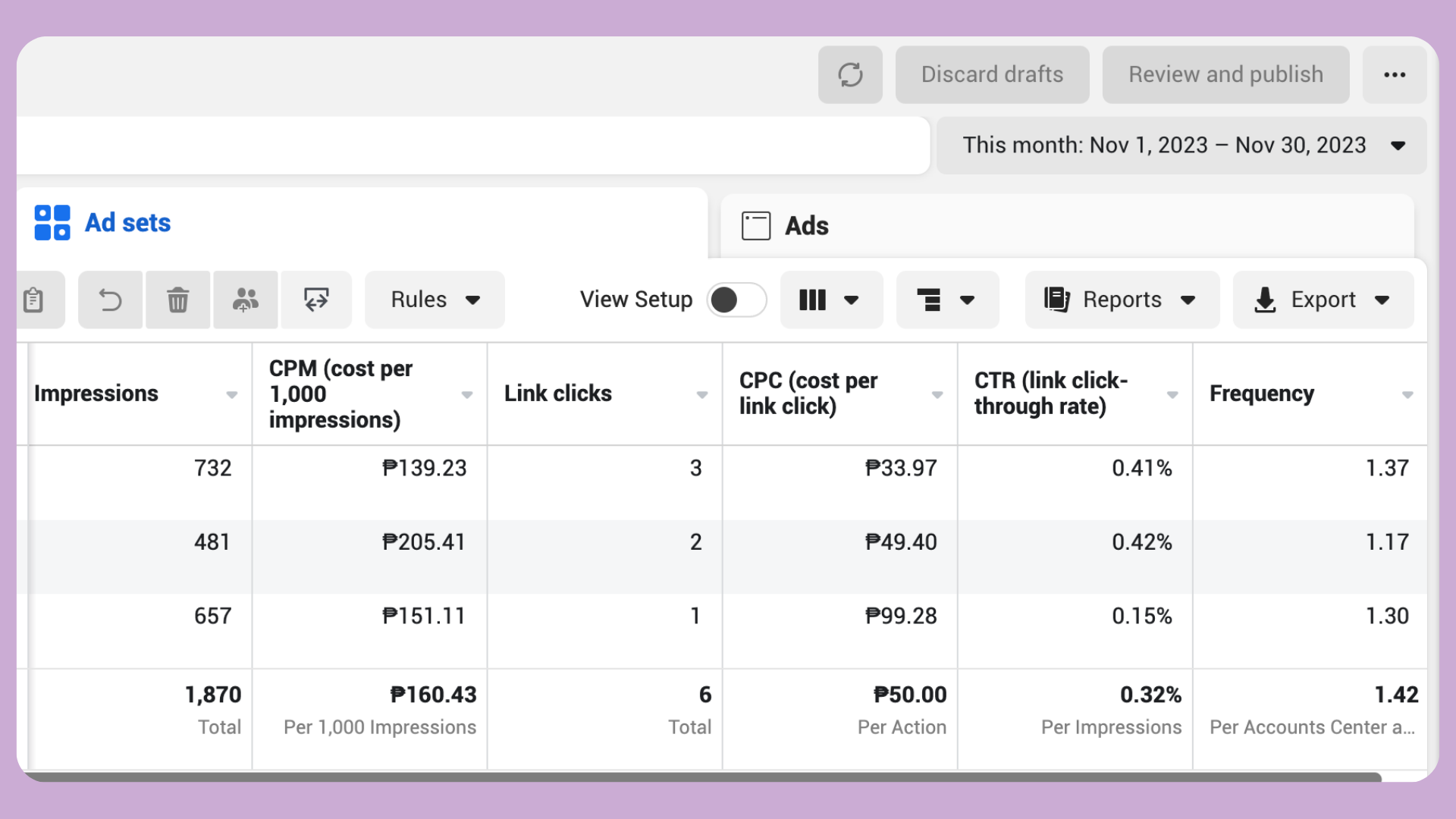Open the breakdown rows icon dropdown
1456x819 pixels.
[x=946, y=300]
